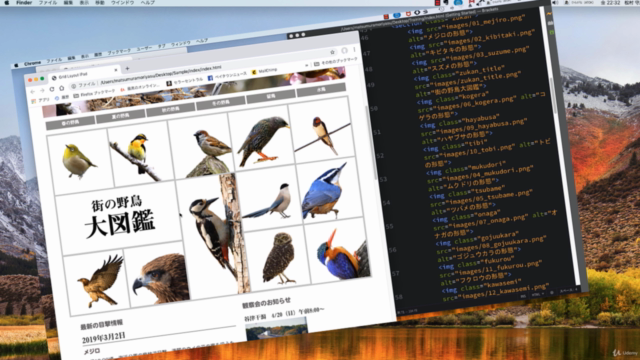Click the 最新の目撃情報 heading
The image size is (640, 360).
(102, 324)
